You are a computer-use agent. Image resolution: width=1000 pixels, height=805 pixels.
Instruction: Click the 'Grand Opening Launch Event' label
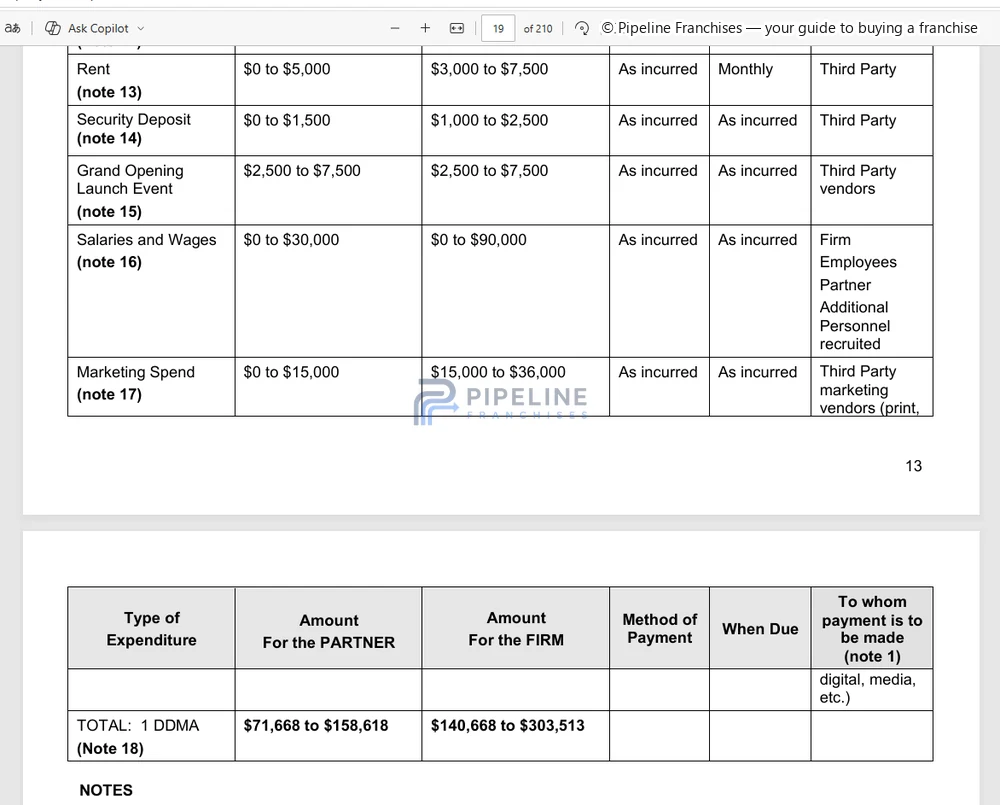tap(130, 179)
